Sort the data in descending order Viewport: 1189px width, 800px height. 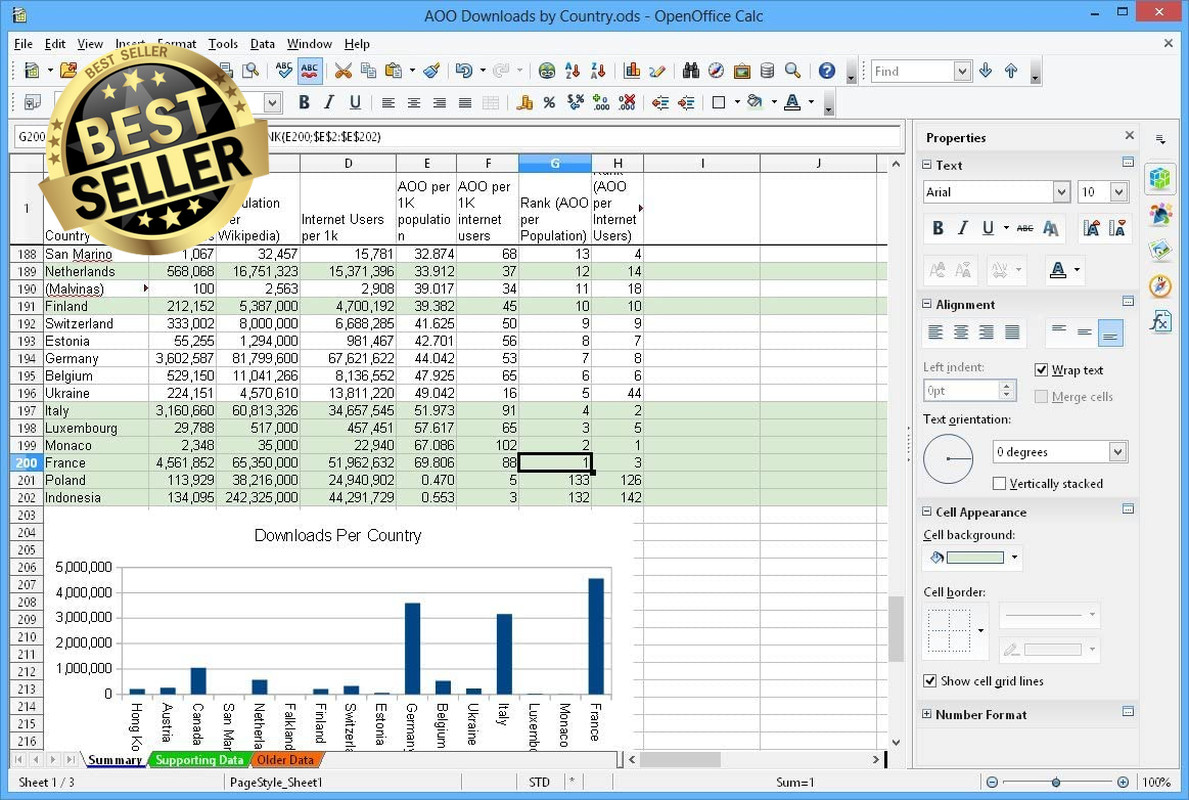click(x=598, y=71)
